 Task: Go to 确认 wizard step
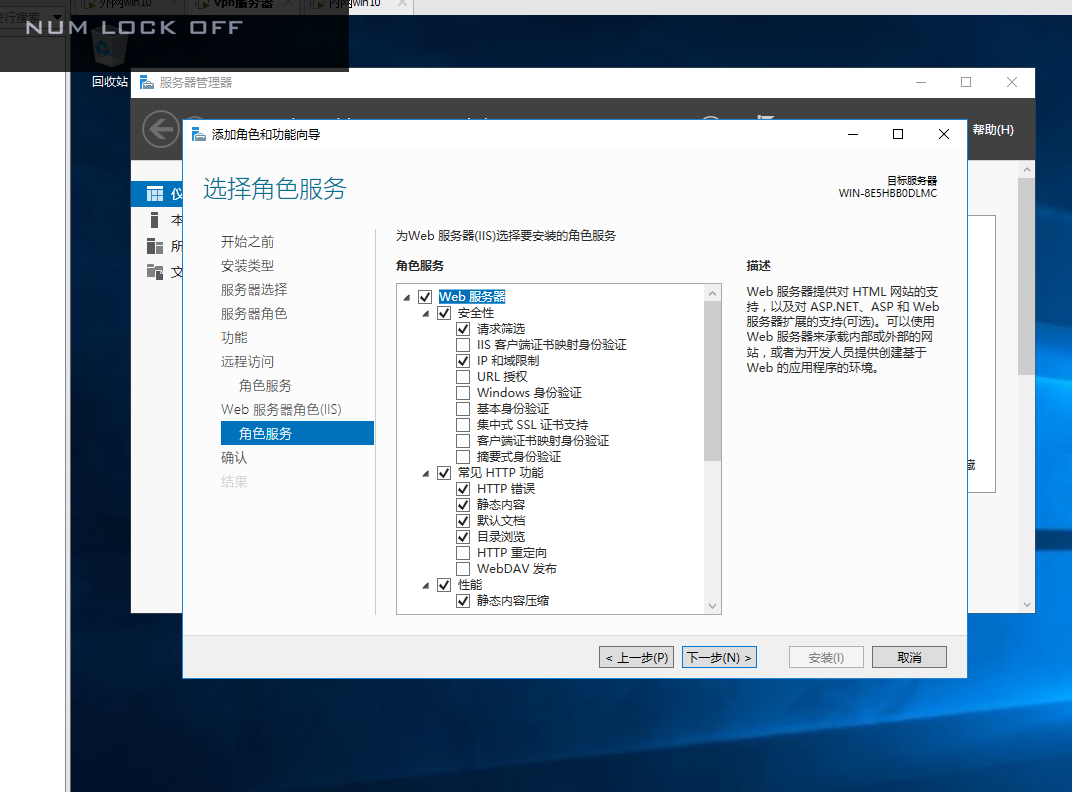click(x=234, y=457)
